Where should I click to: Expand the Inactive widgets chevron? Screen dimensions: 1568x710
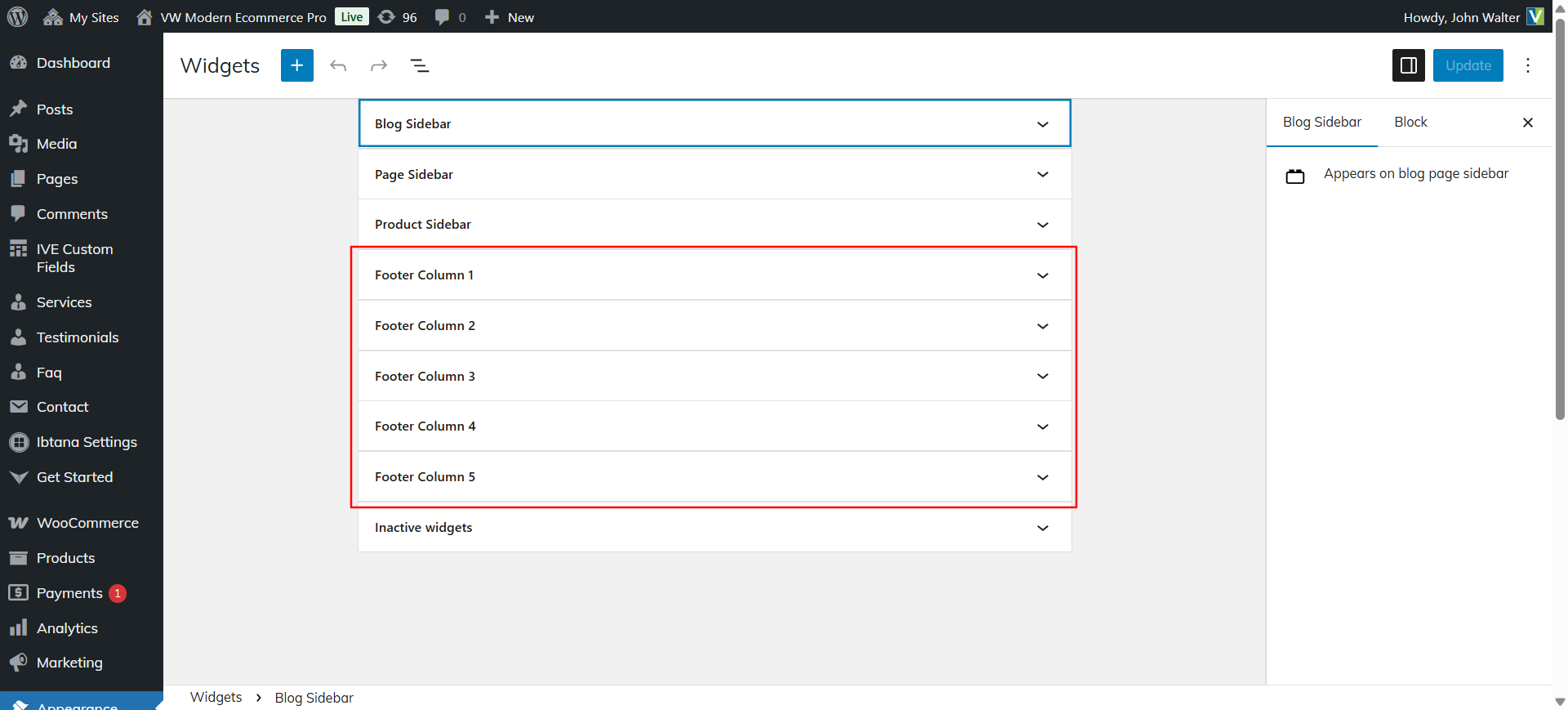(x=1043, y=528)
